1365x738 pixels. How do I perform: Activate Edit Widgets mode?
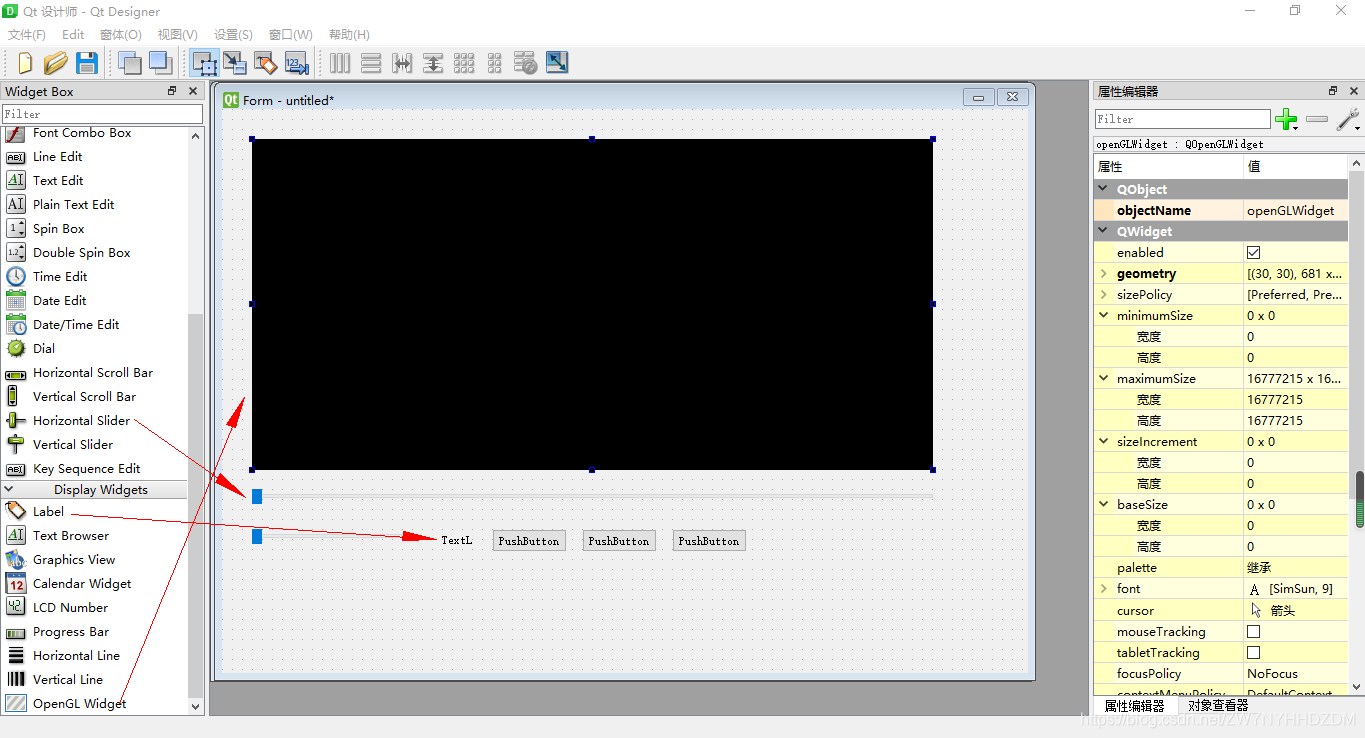point(204,63)
